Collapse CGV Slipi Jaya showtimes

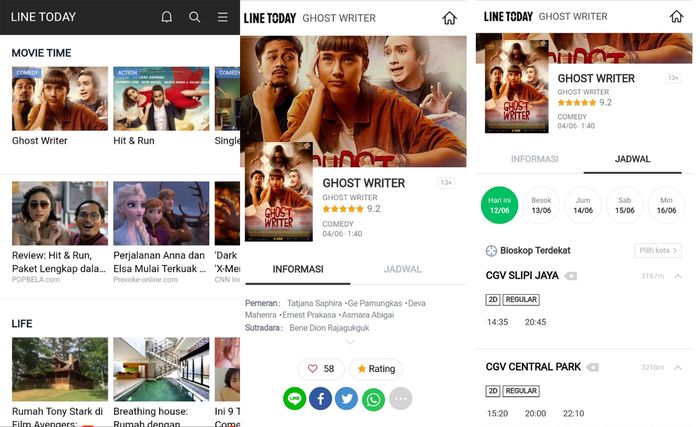678,276
